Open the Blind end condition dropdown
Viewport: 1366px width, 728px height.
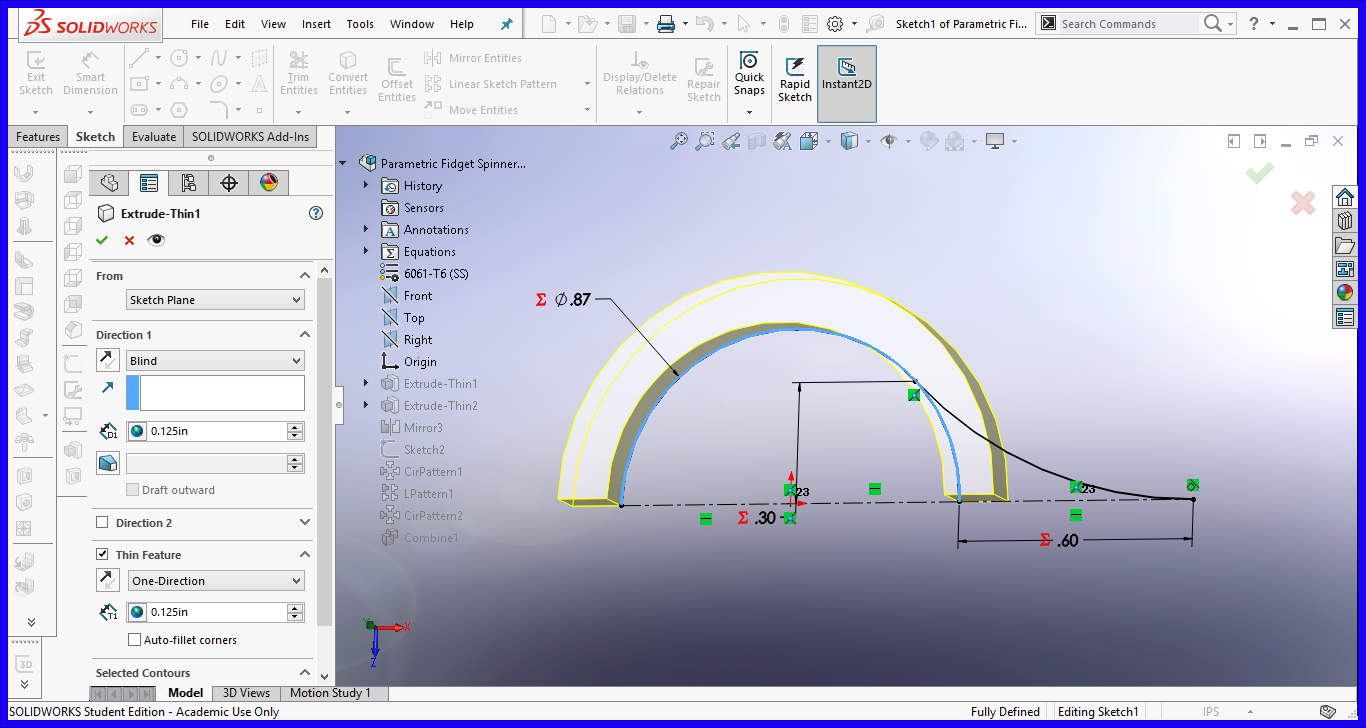[x=214, y=360]
